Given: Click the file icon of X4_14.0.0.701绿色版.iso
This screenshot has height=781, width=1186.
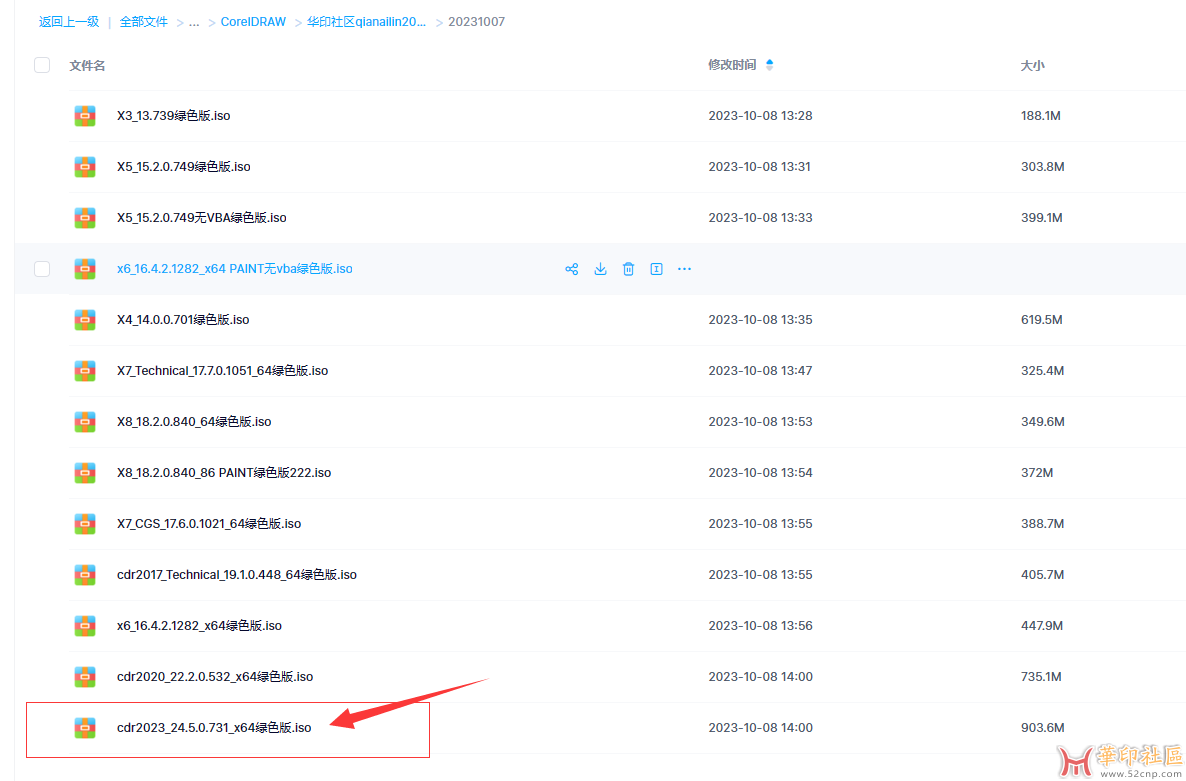Looking at the screenshot, I should pos(85,320).
